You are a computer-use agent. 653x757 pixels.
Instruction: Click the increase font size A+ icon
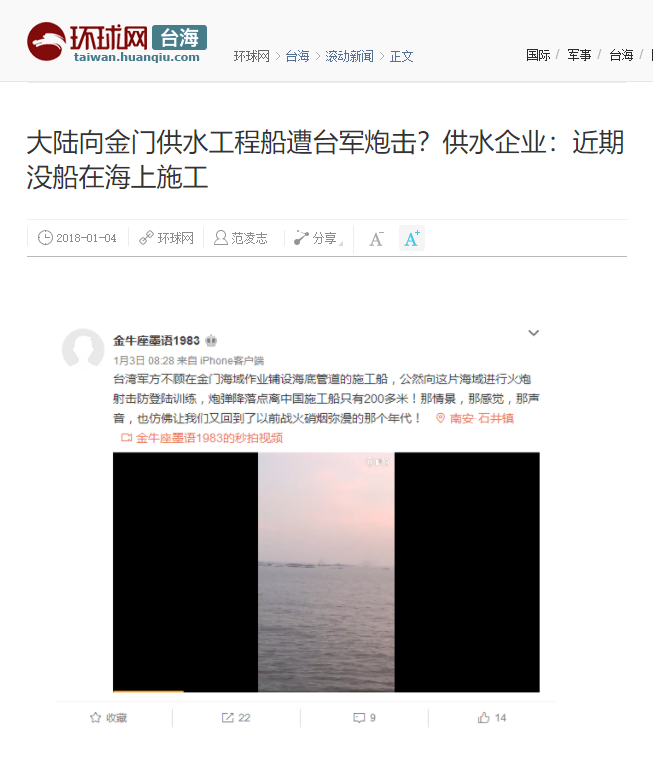(412, 238)
